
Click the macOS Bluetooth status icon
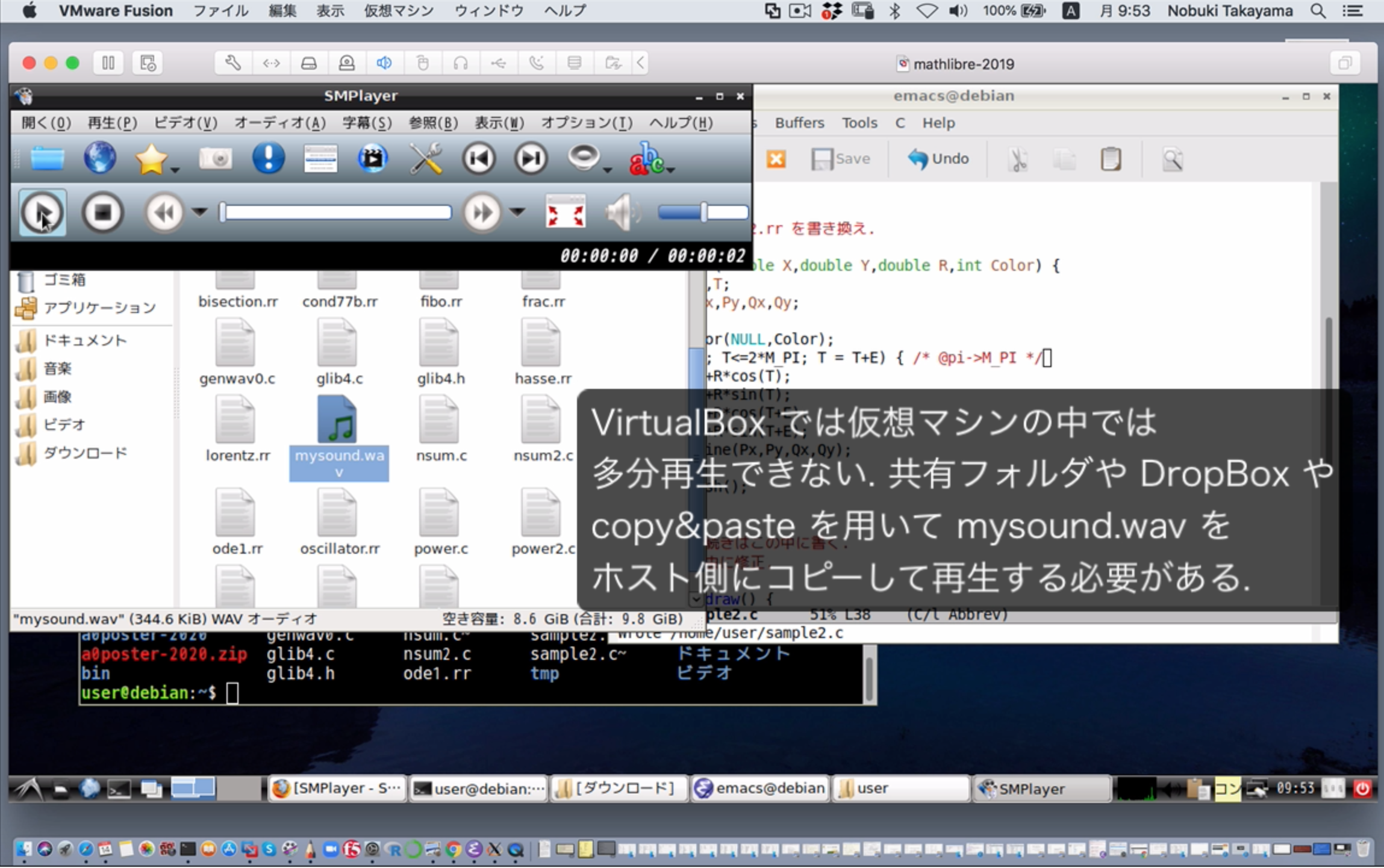[894, 11]
